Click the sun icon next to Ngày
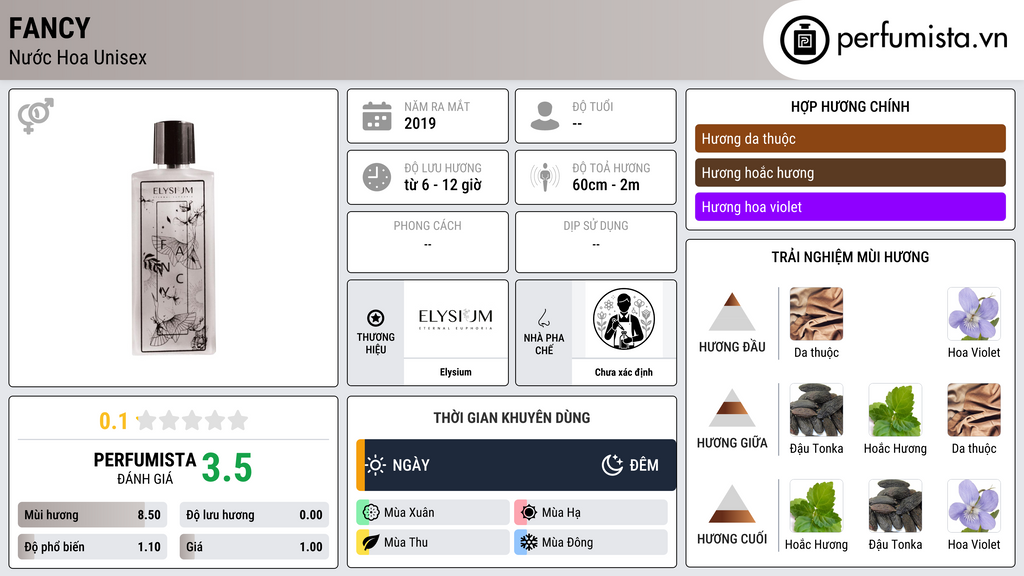Screen dimensions: 1024x576 (x=376, y=465)
